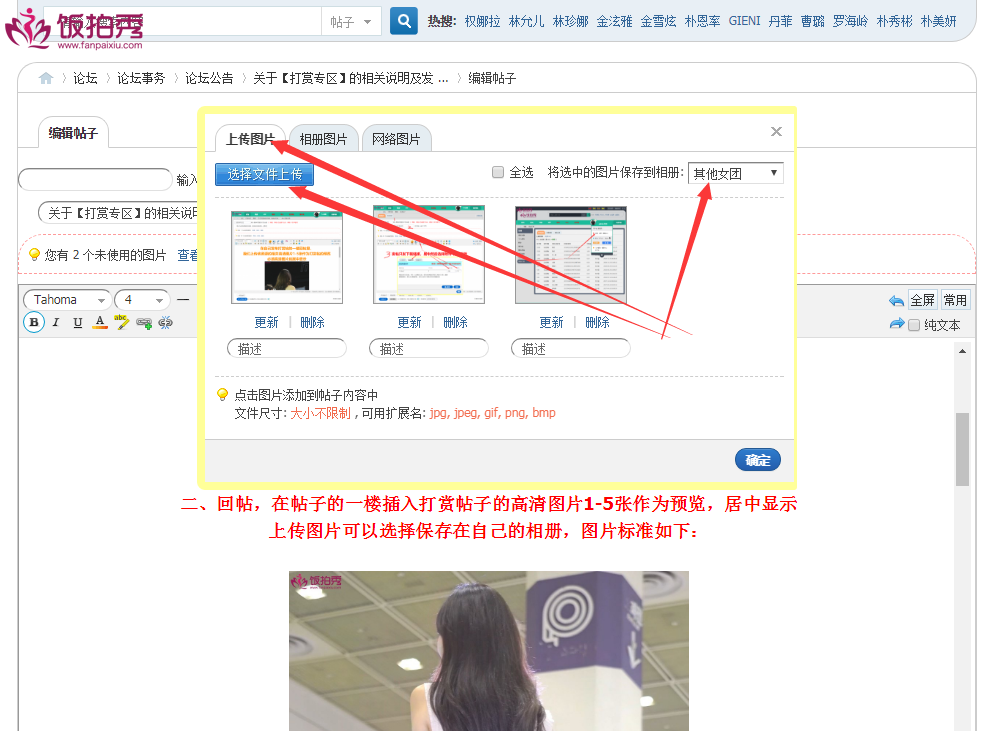
Task: Click the 选择文件上传 button
Action: pyautogui.click(x=264, y=174)
